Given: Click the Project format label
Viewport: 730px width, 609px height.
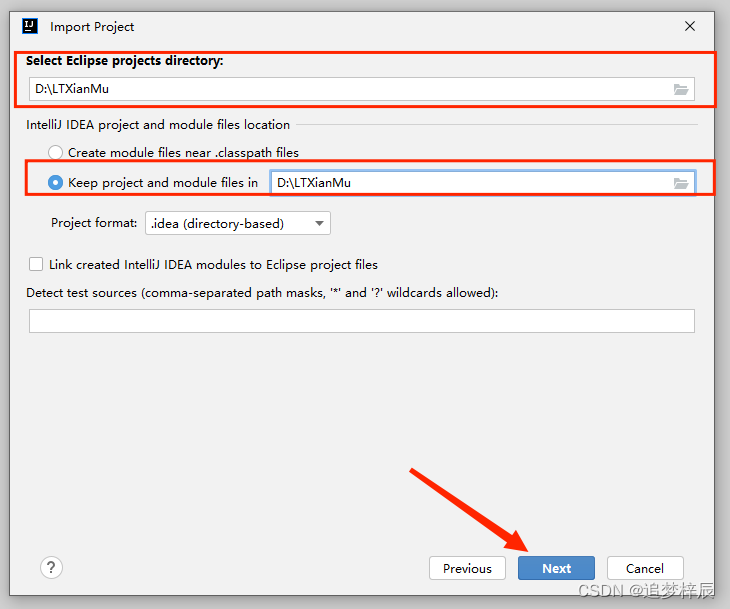Looking at the screenshot, I should [94, 223].
